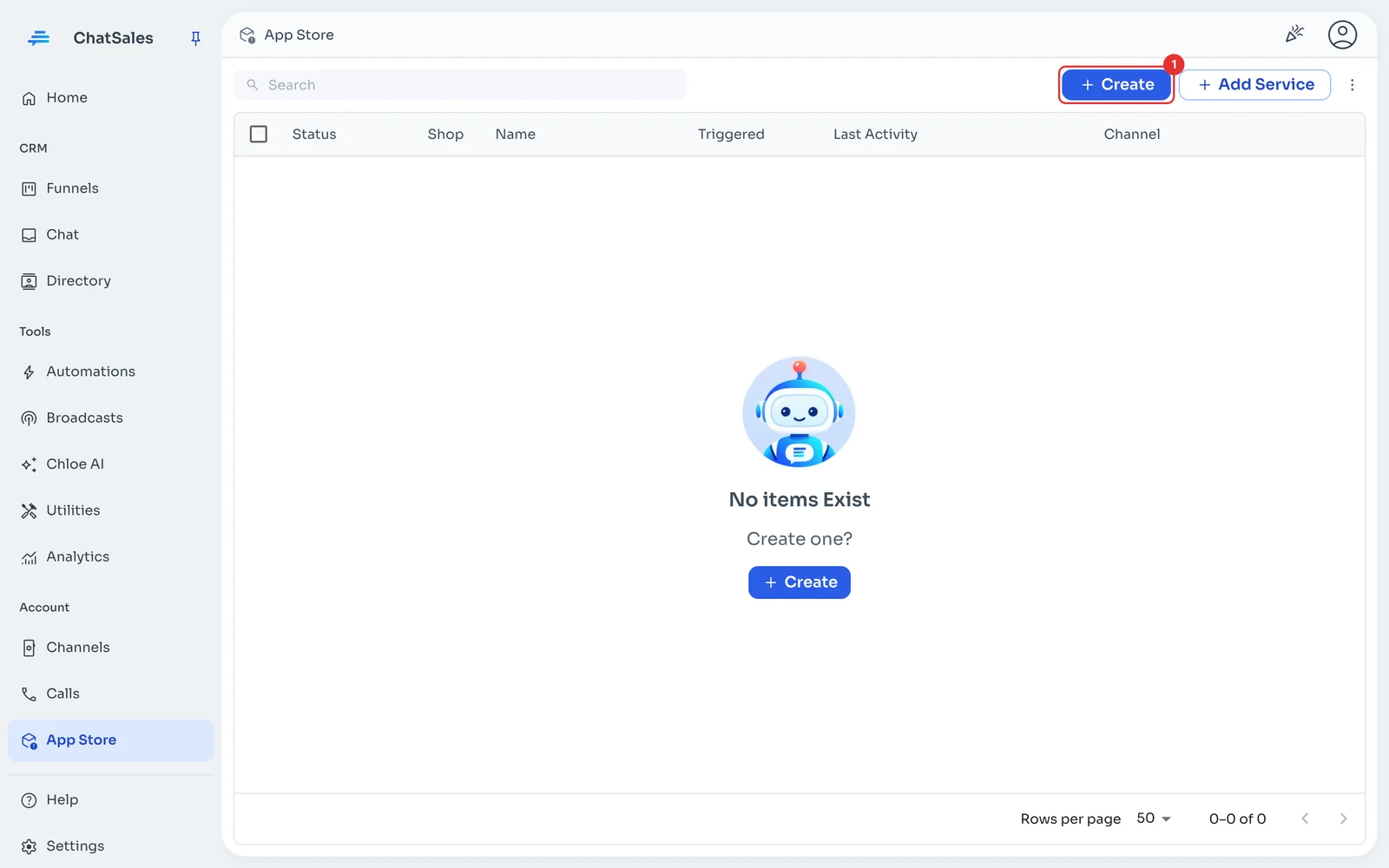Pin the sidebar with the pin icon
Image resolution: width=1389 pixels, height=868 pixels.
[x=195, y=38]
